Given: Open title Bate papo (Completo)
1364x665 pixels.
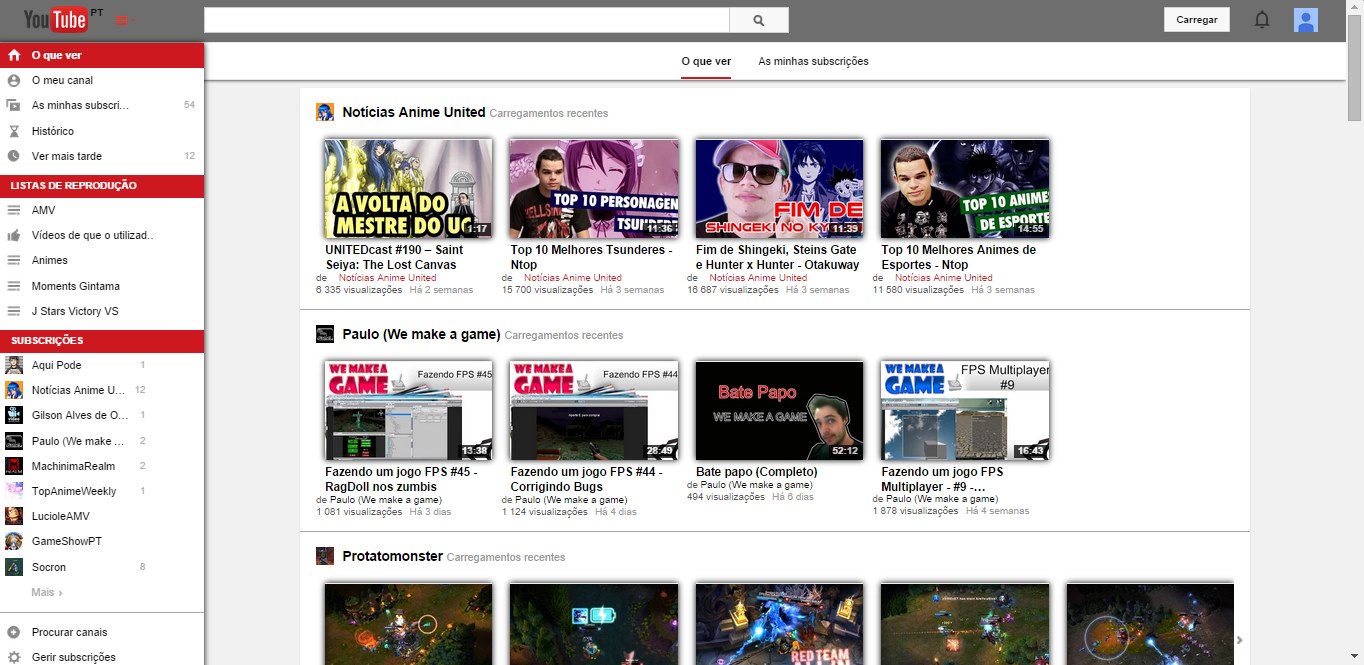Looking at the screenshot, I should click(x=757, y=472).
